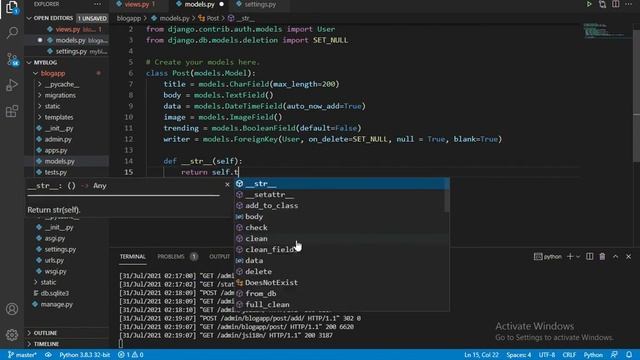
Task: Change the CRLF line ending setting
Action: pos(569,355)
